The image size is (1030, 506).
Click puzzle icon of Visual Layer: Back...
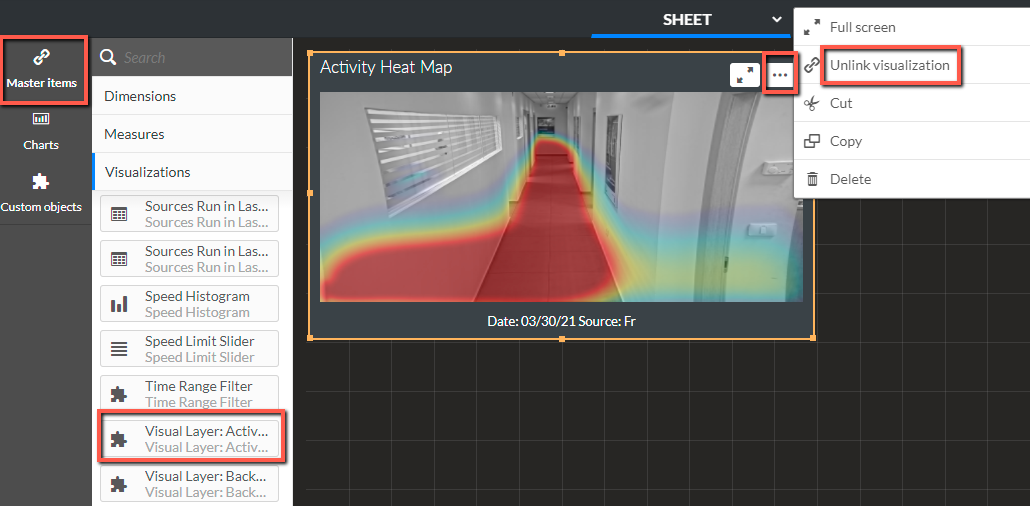119,484
